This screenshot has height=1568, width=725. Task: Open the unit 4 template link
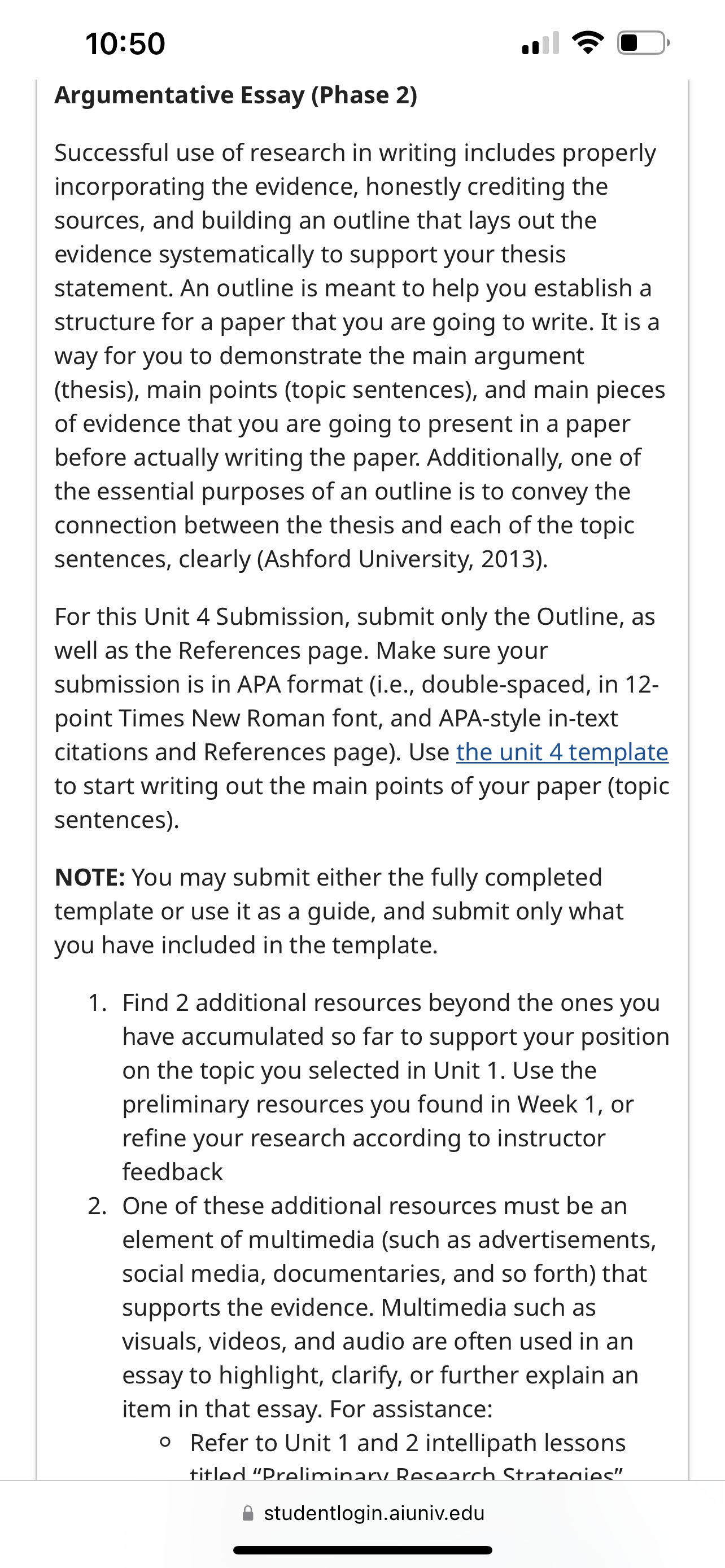point(562,752)
